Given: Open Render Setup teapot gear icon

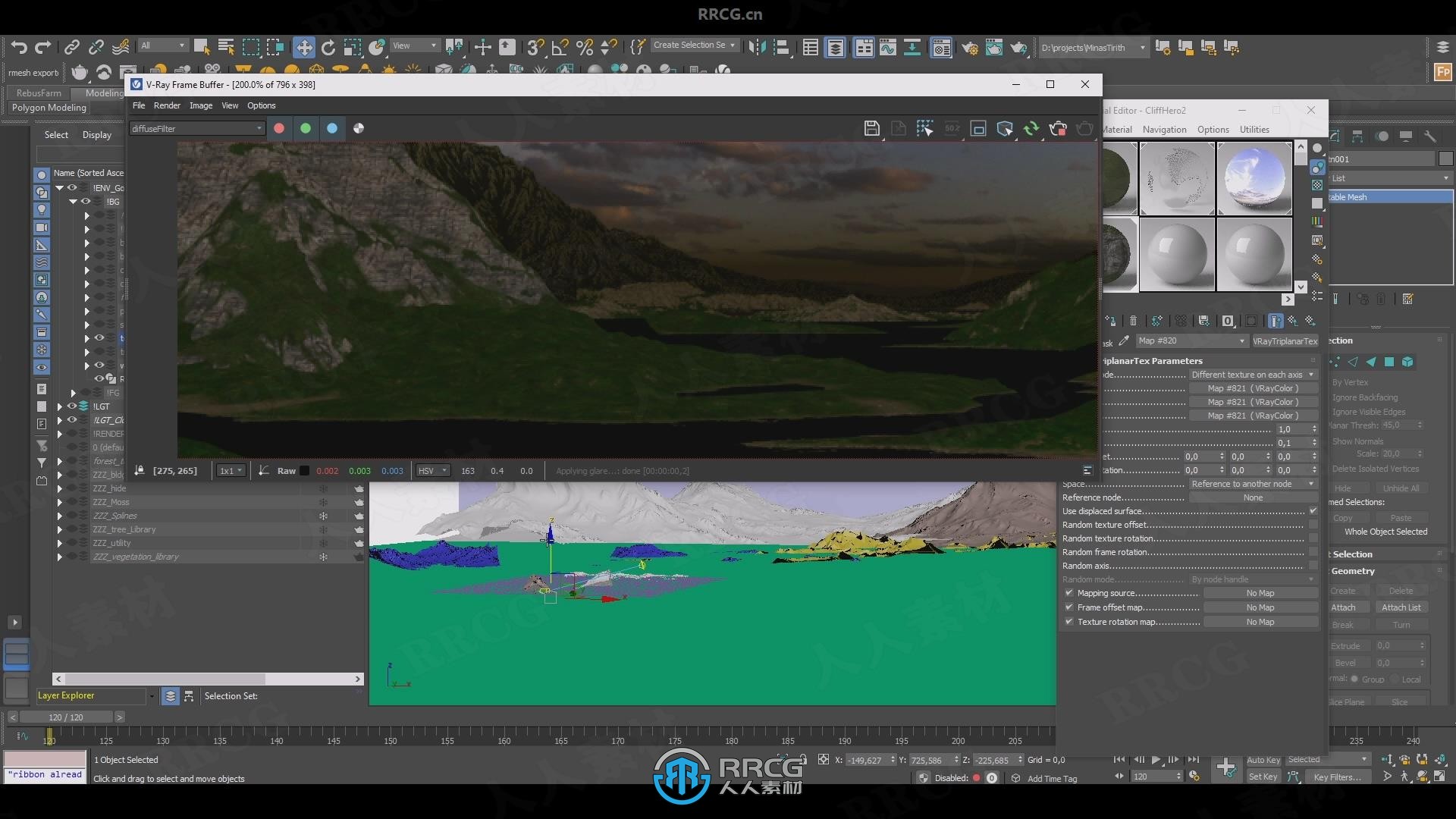Looking at the screenshot, I should click(970, 47).
